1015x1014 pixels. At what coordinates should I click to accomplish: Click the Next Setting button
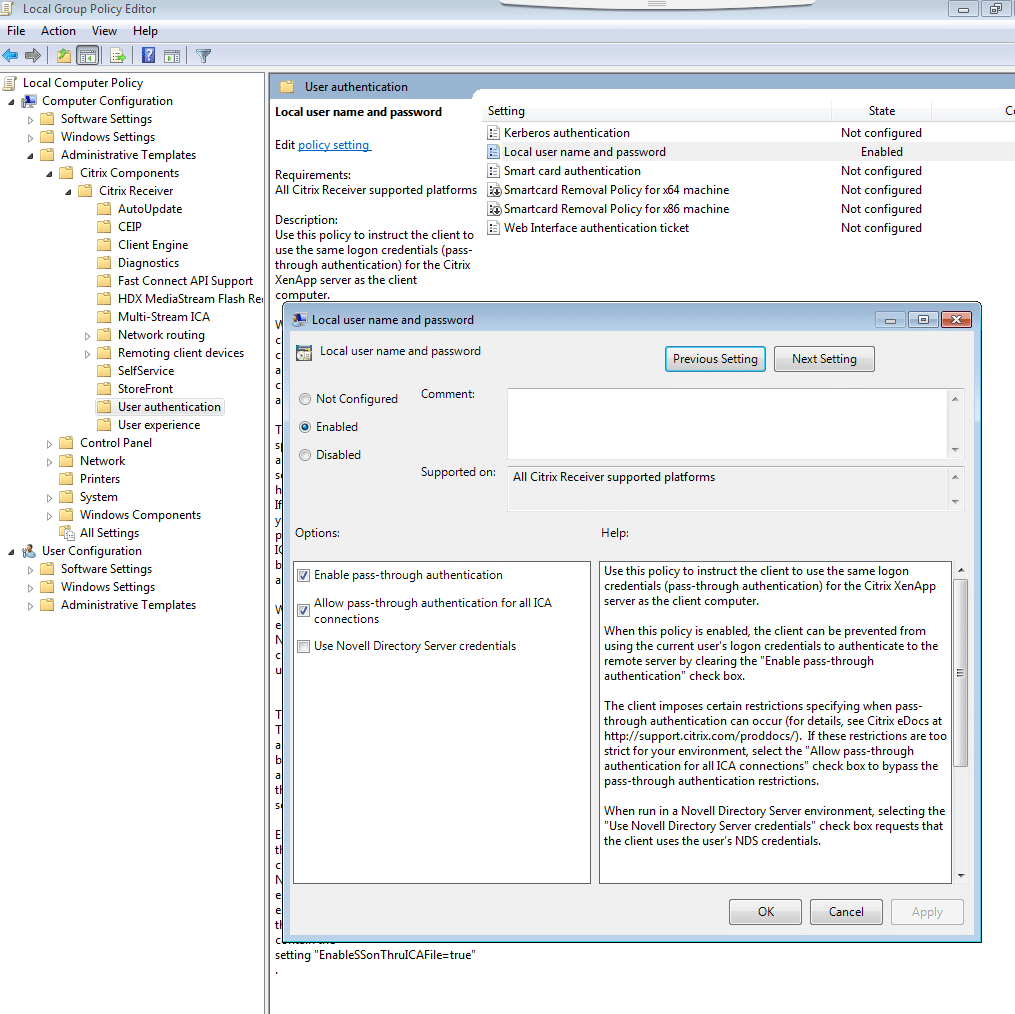coord(824,359)
